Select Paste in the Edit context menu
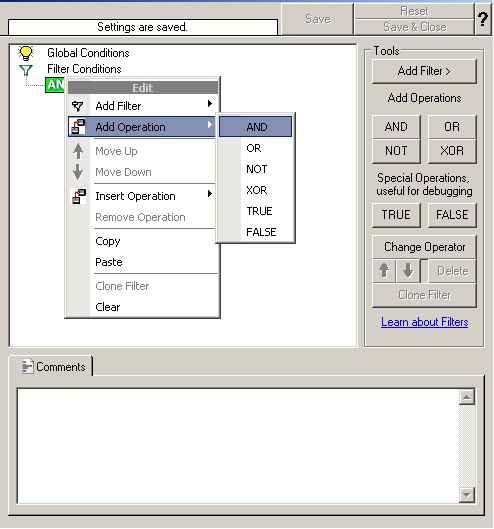The image size is (494, 529). pos(109,262)
